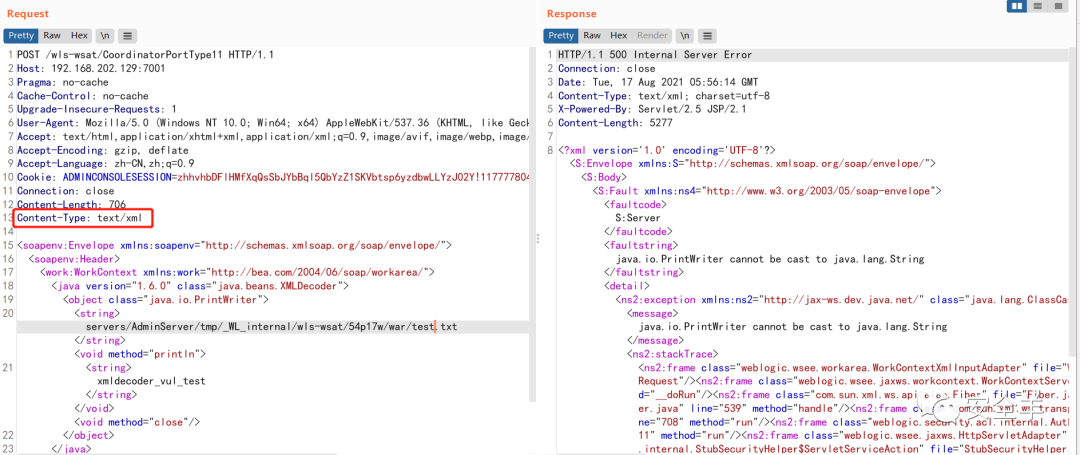Open Request panel hamburger options menu
Viewport: 1080px width, 455px height.
128,36
